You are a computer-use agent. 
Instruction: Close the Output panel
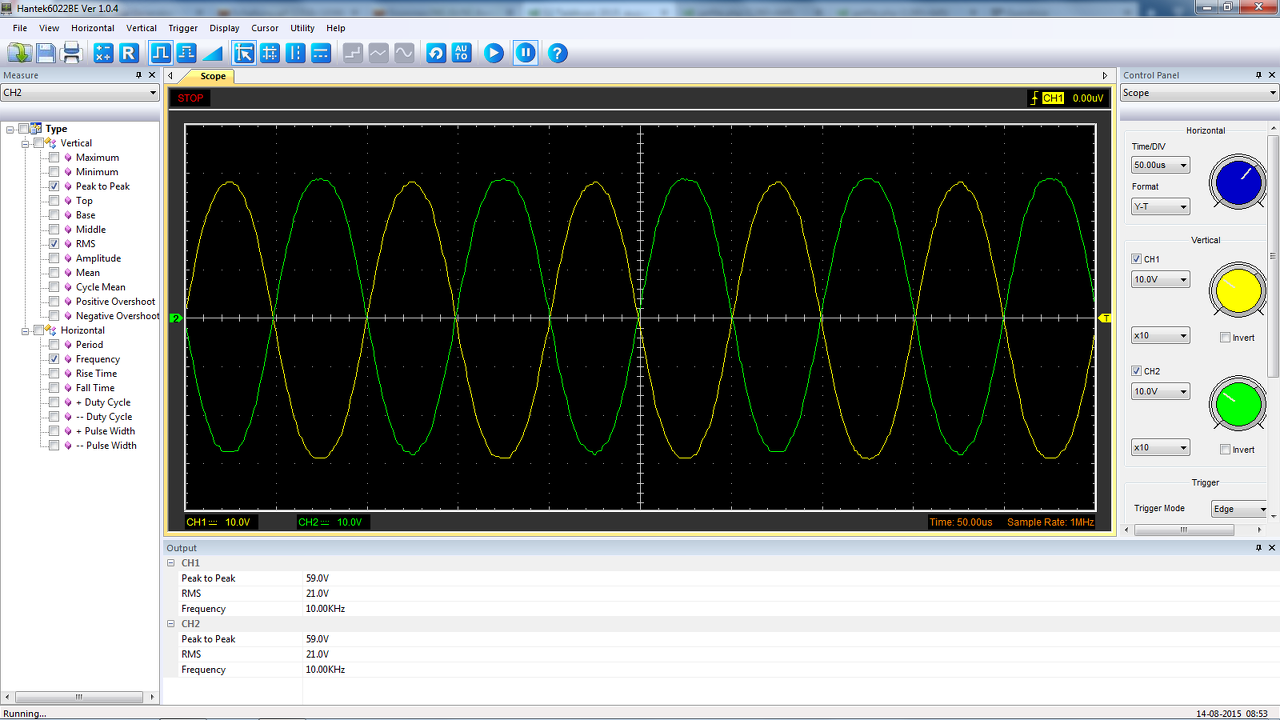click(x=1272, y=548)
